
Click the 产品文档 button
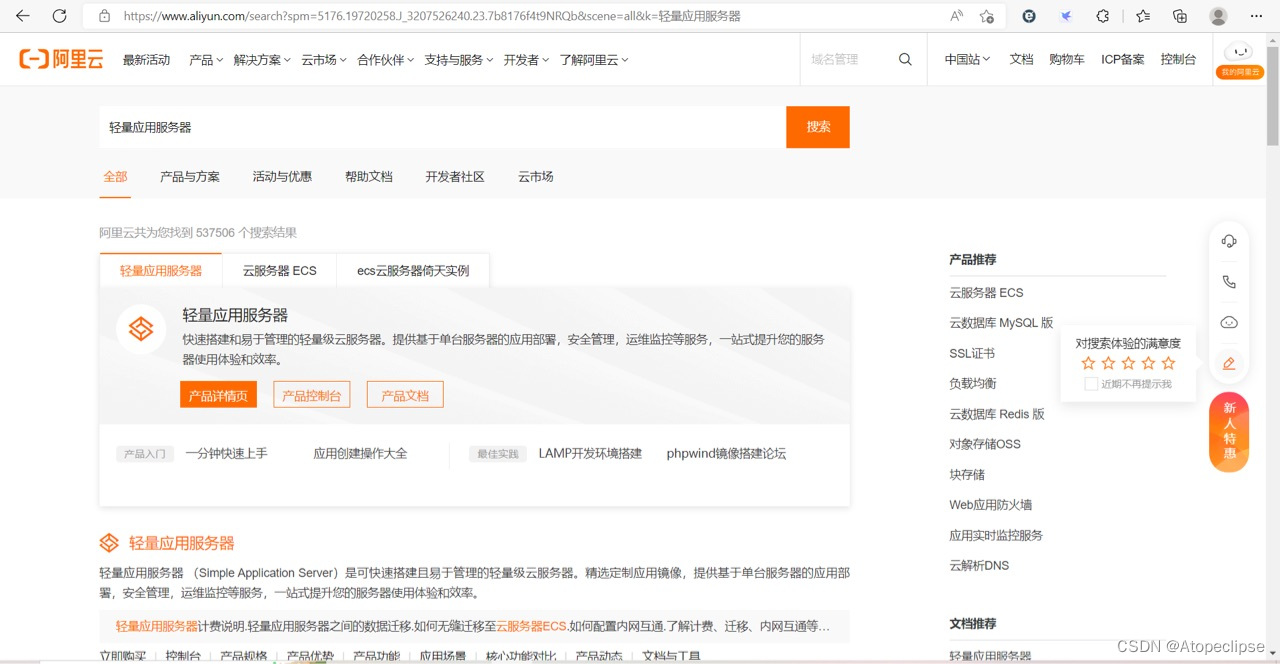(405, 395)
